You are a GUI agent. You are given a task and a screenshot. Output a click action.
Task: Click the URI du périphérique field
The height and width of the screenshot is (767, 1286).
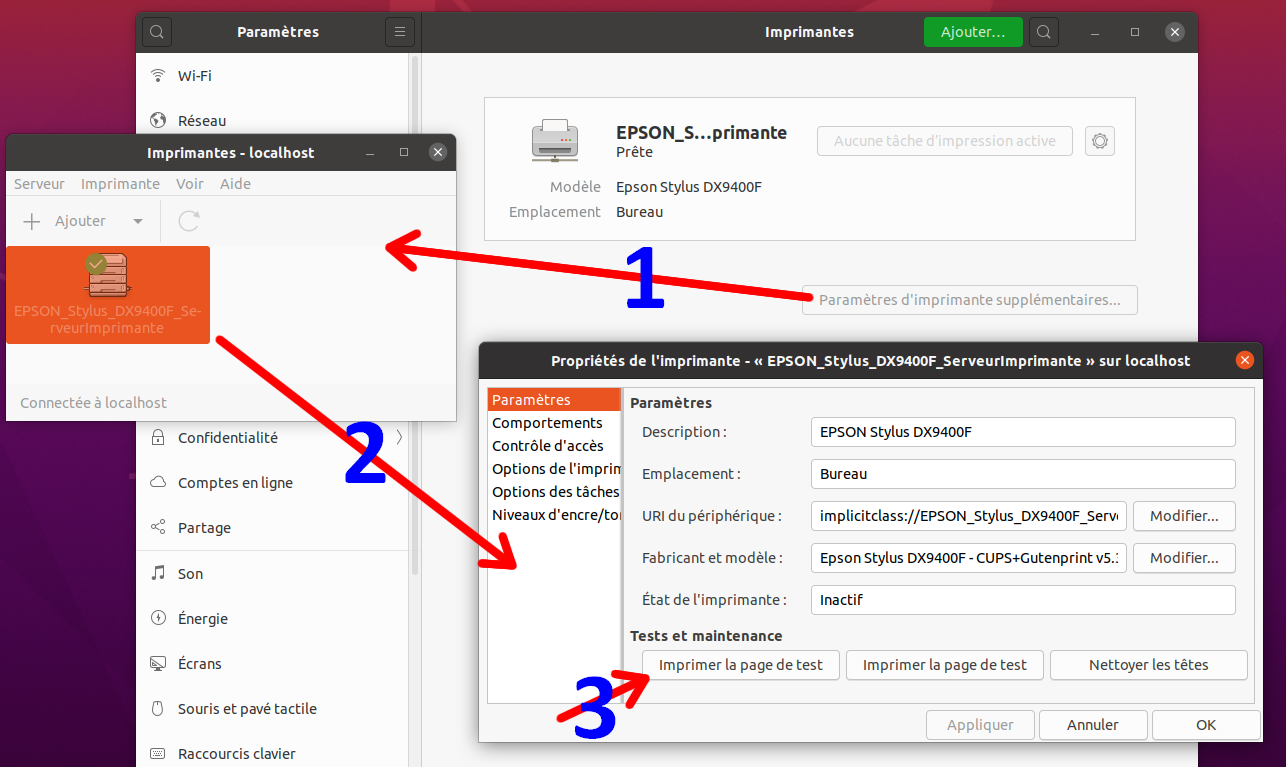969,516
